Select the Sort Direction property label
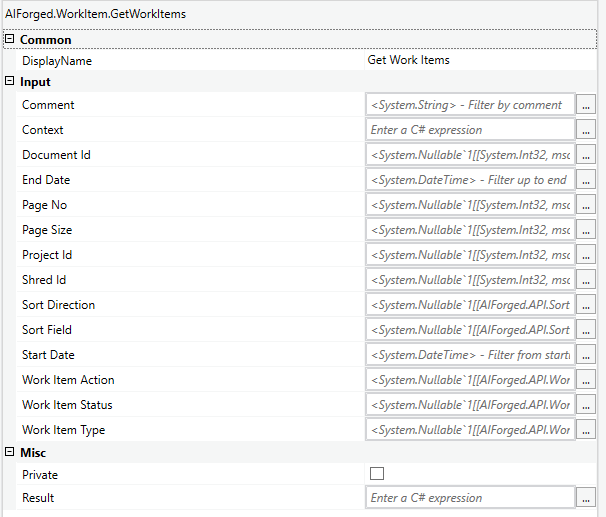The image size is (606, 517). pos(58,304)
